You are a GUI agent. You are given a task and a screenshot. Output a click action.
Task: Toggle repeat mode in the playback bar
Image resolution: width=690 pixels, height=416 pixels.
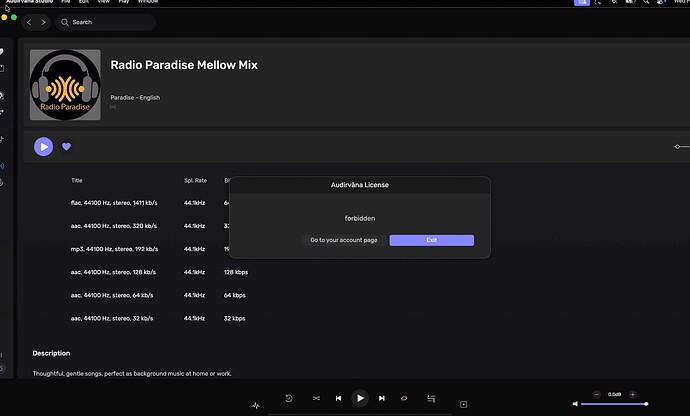404,398
